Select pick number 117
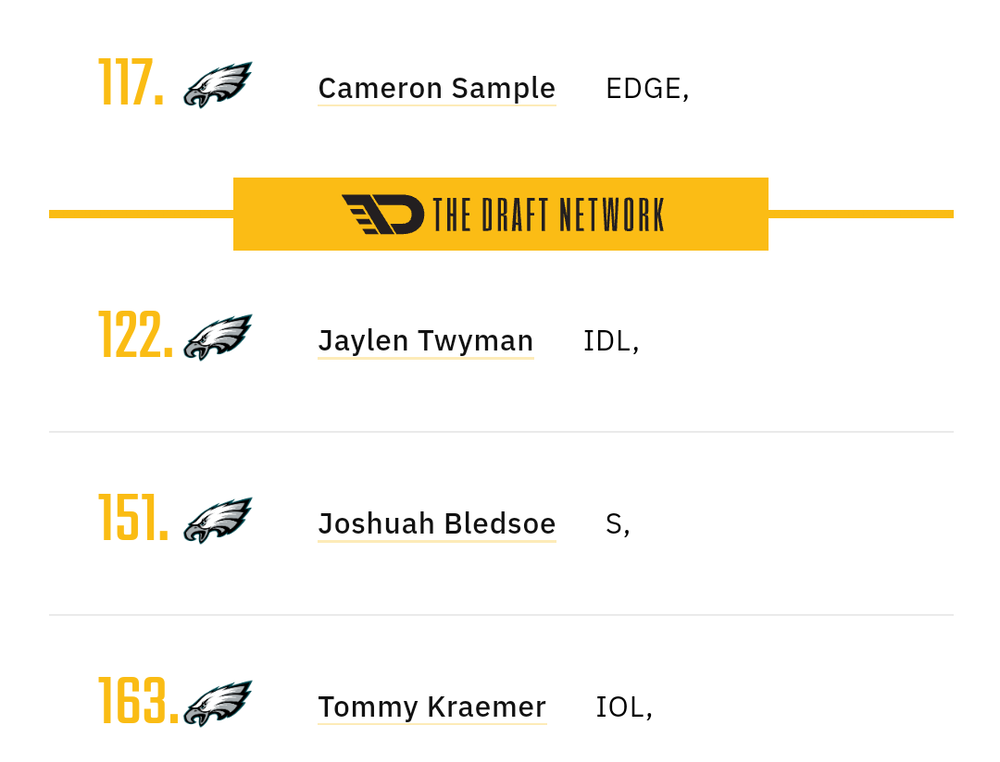The height and width of the screenshot is (762, 1000). [x=131, y=83]
